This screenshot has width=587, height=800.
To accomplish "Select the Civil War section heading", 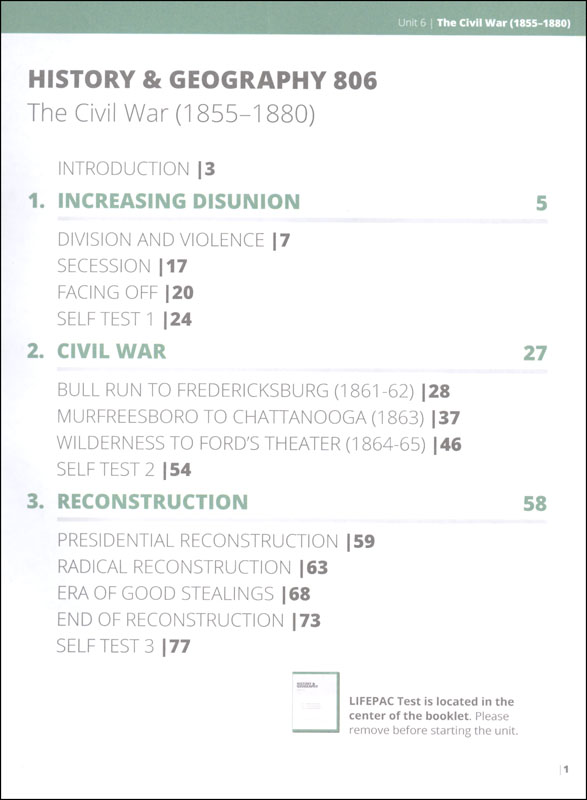I will pyautogui.click(x=111, y=352).
